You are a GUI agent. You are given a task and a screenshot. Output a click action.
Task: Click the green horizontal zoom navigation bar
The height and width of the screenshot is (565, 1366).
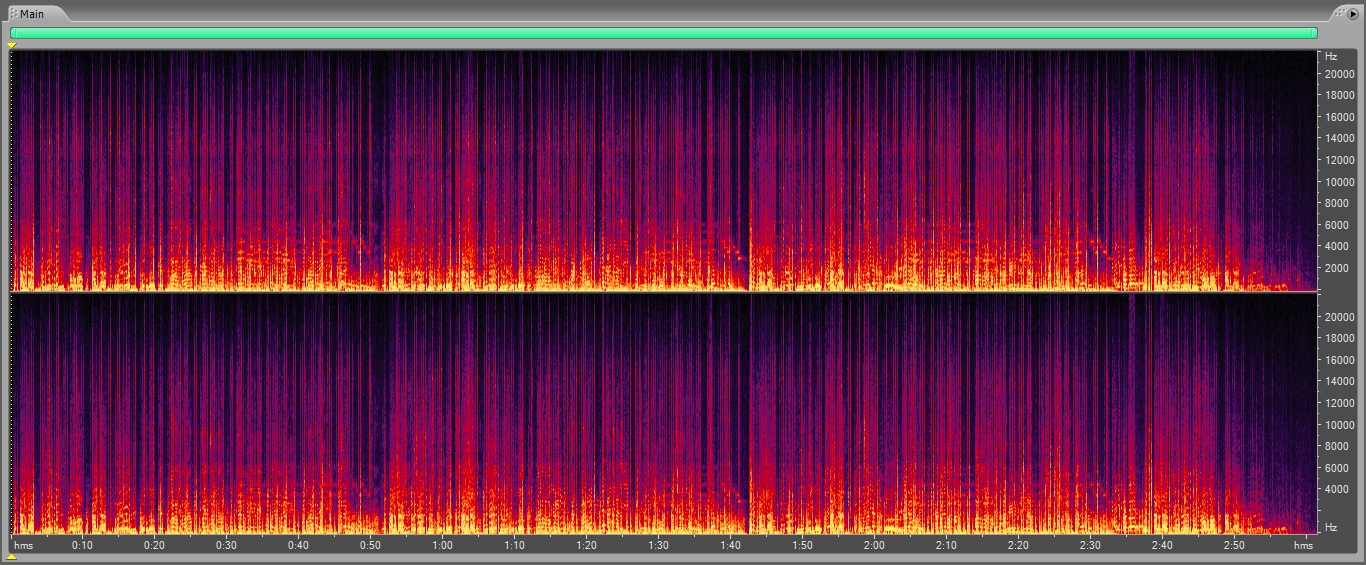click(x=664, y=33)
